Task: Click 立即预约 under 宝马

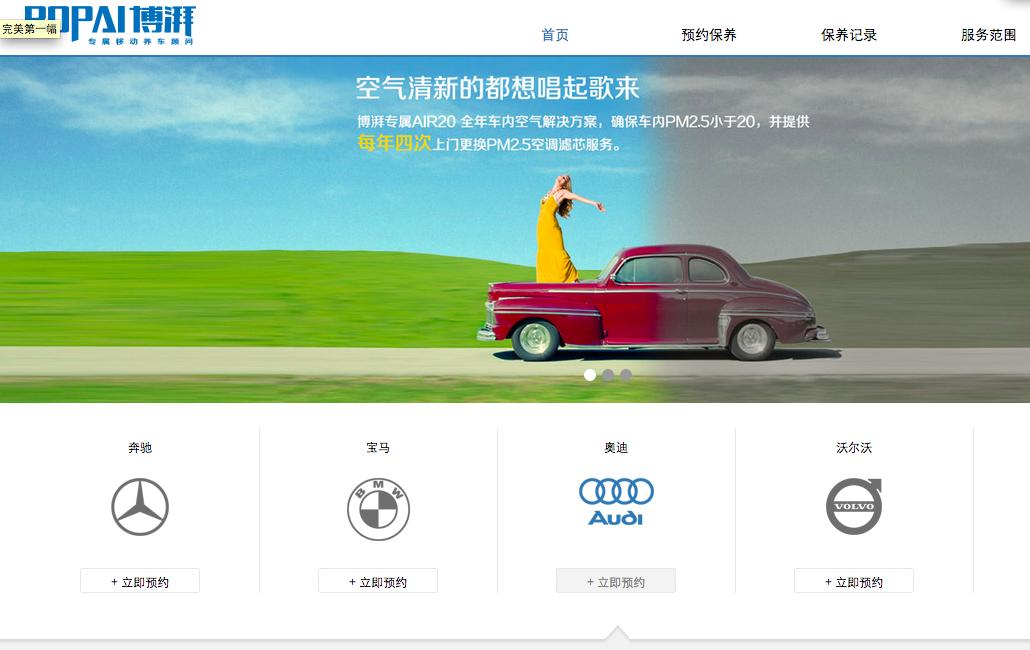Action: [x=378, y=581]
